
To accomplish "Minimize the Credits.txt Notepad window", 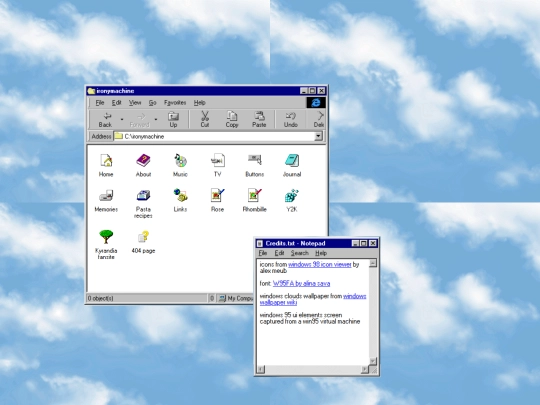I will tap(355, 243).
